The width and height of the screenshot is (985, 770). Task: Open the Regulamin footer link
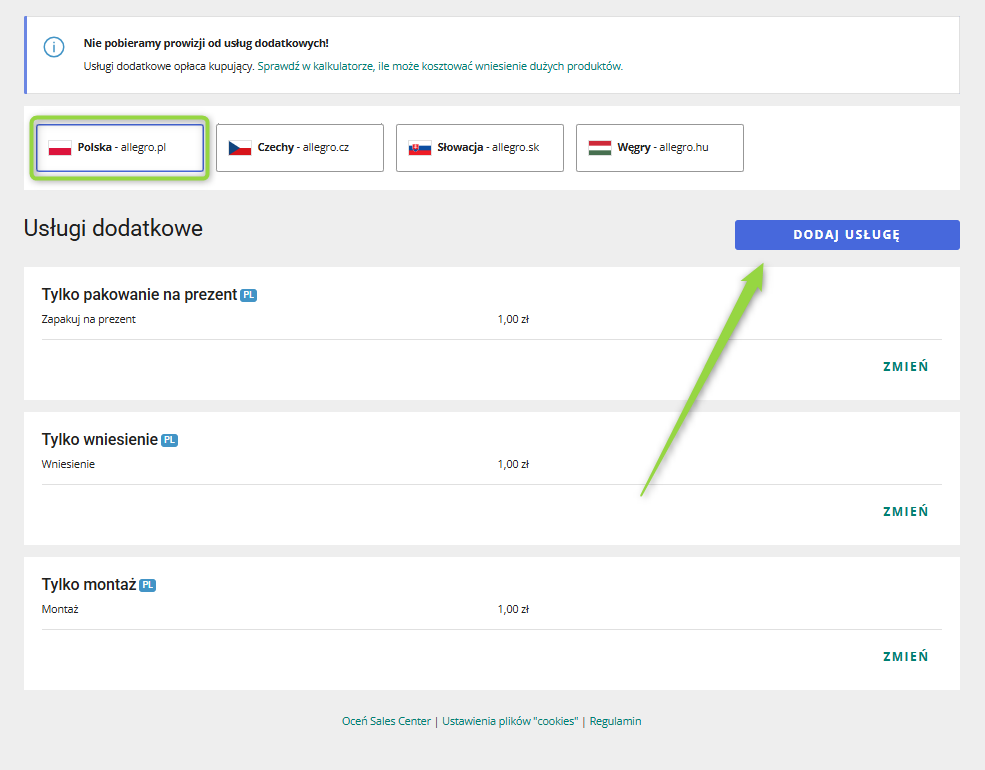tap(615, 721)
